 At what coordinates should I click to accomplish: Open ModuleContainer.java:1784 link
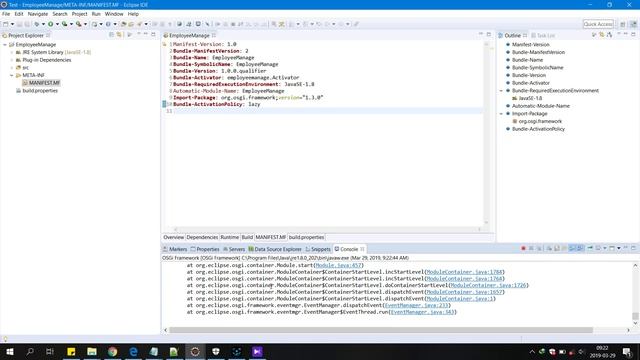(464, 272)
